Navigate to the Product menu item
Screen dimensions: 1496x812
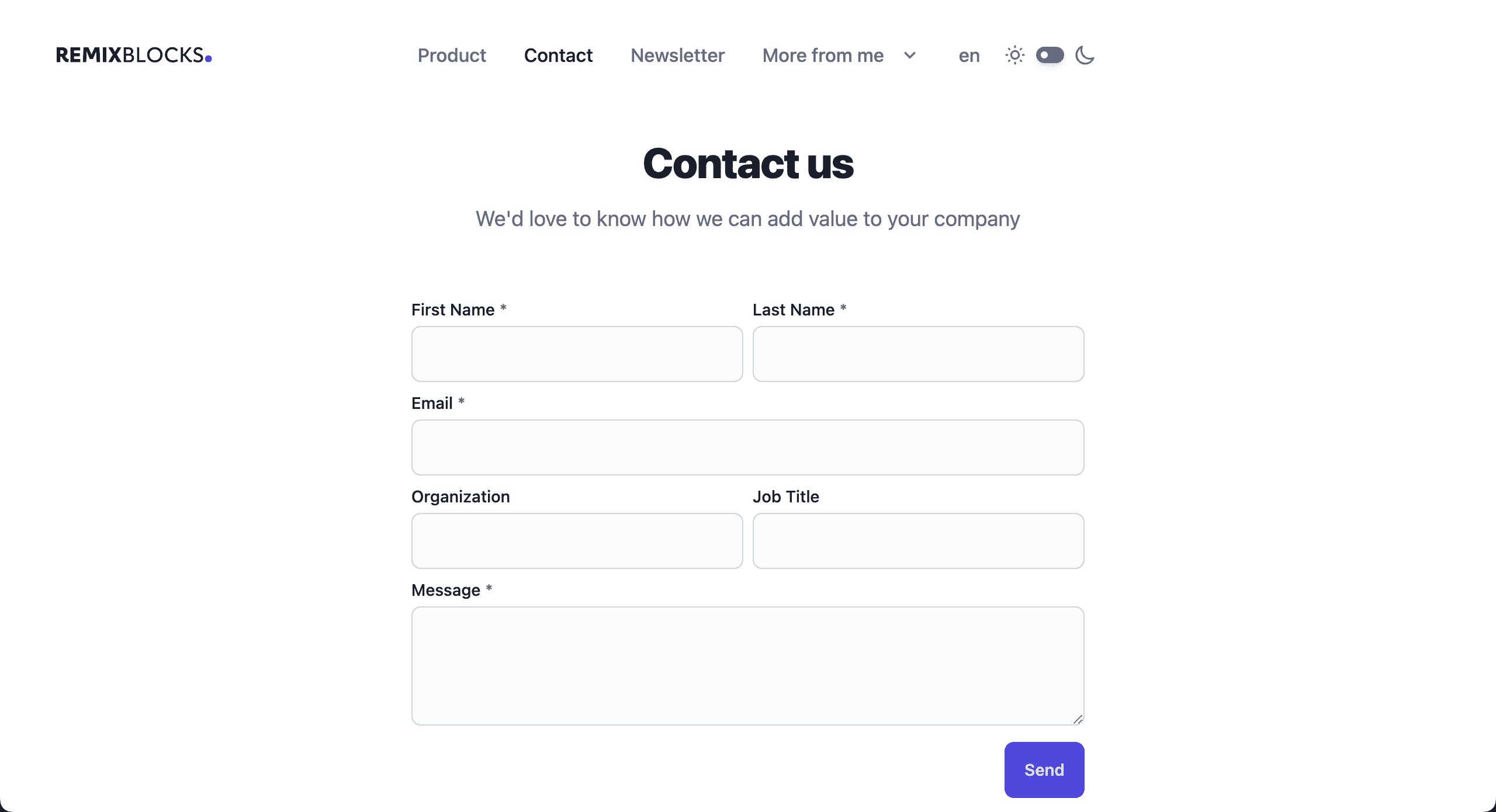point(452,55)
